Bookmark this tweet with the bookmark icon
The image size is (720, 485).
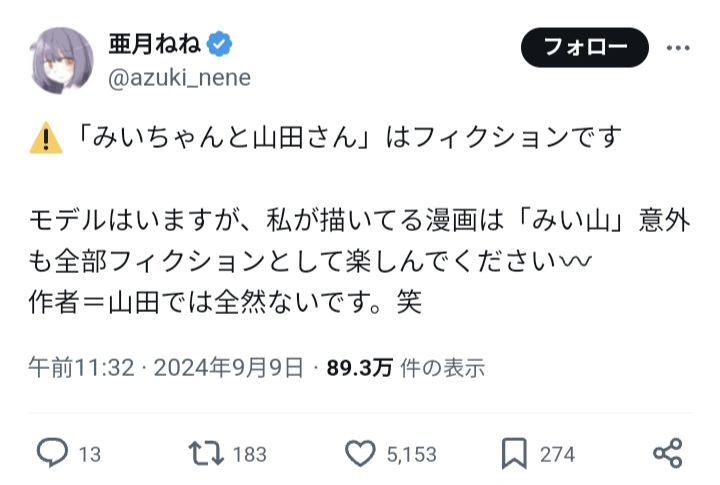pos(515,453)
